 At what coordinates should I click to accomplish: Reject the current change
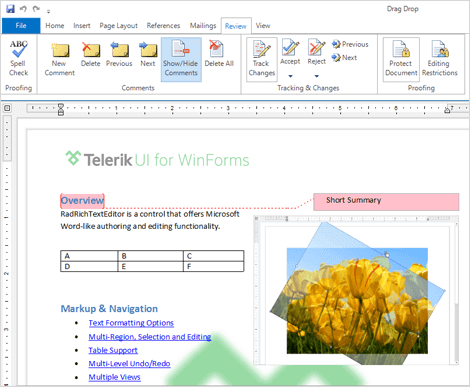click(x=317, y=52)
